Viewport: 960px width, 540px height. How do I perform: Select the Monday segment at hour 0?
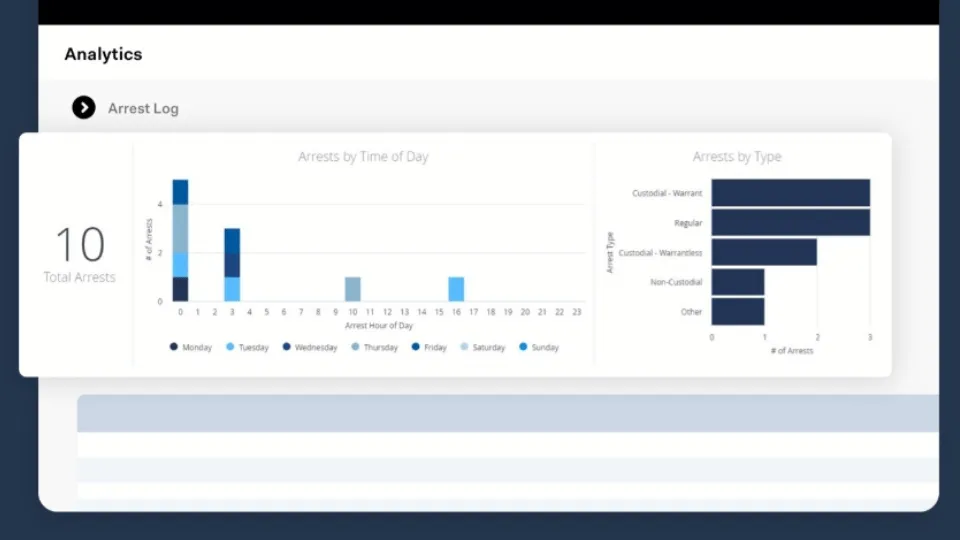181,289
